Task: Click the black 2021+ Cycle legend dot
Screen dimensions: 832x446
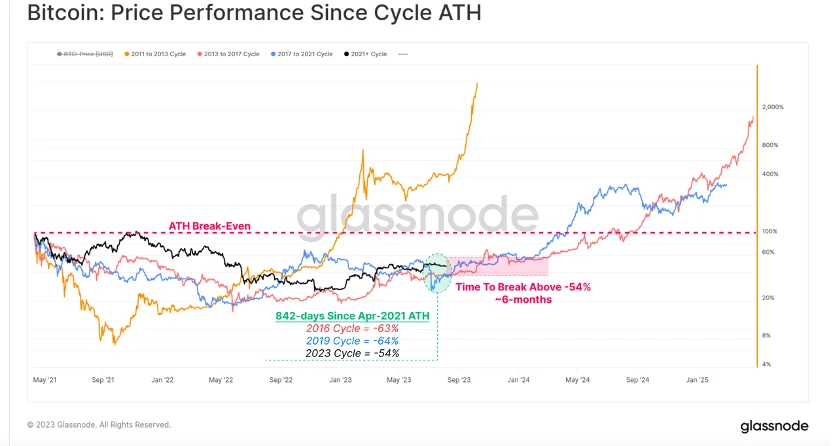Action: tap(345, 52)
